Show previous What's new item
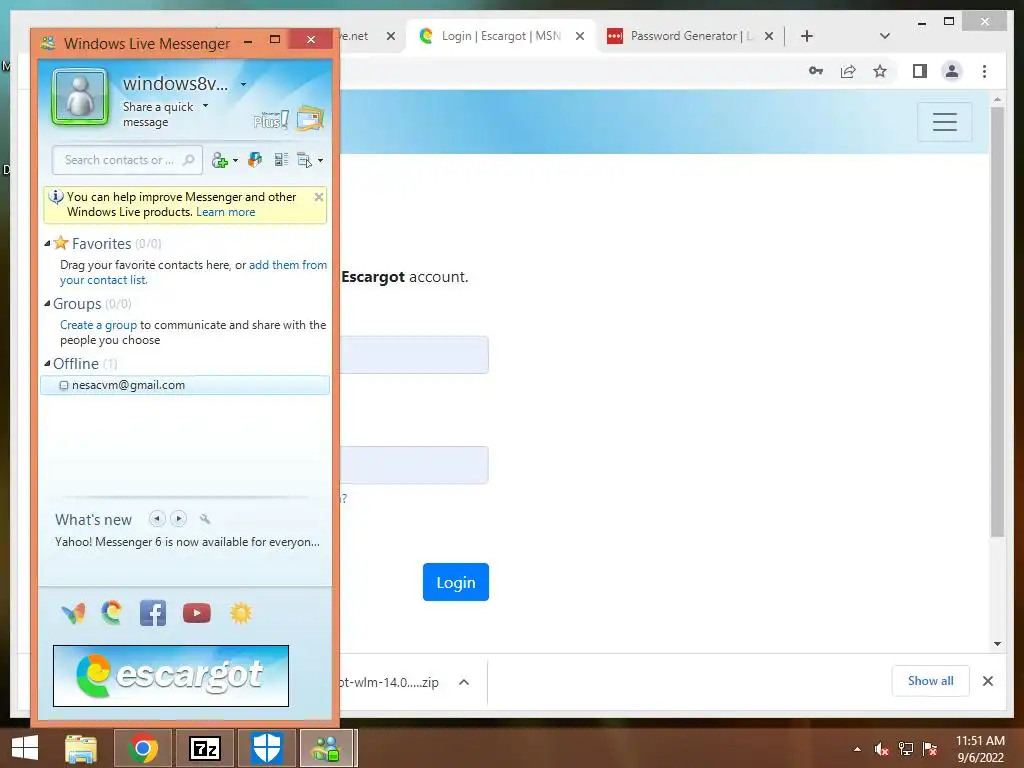This screenshot has width=1024, height=768. (157, 519)
